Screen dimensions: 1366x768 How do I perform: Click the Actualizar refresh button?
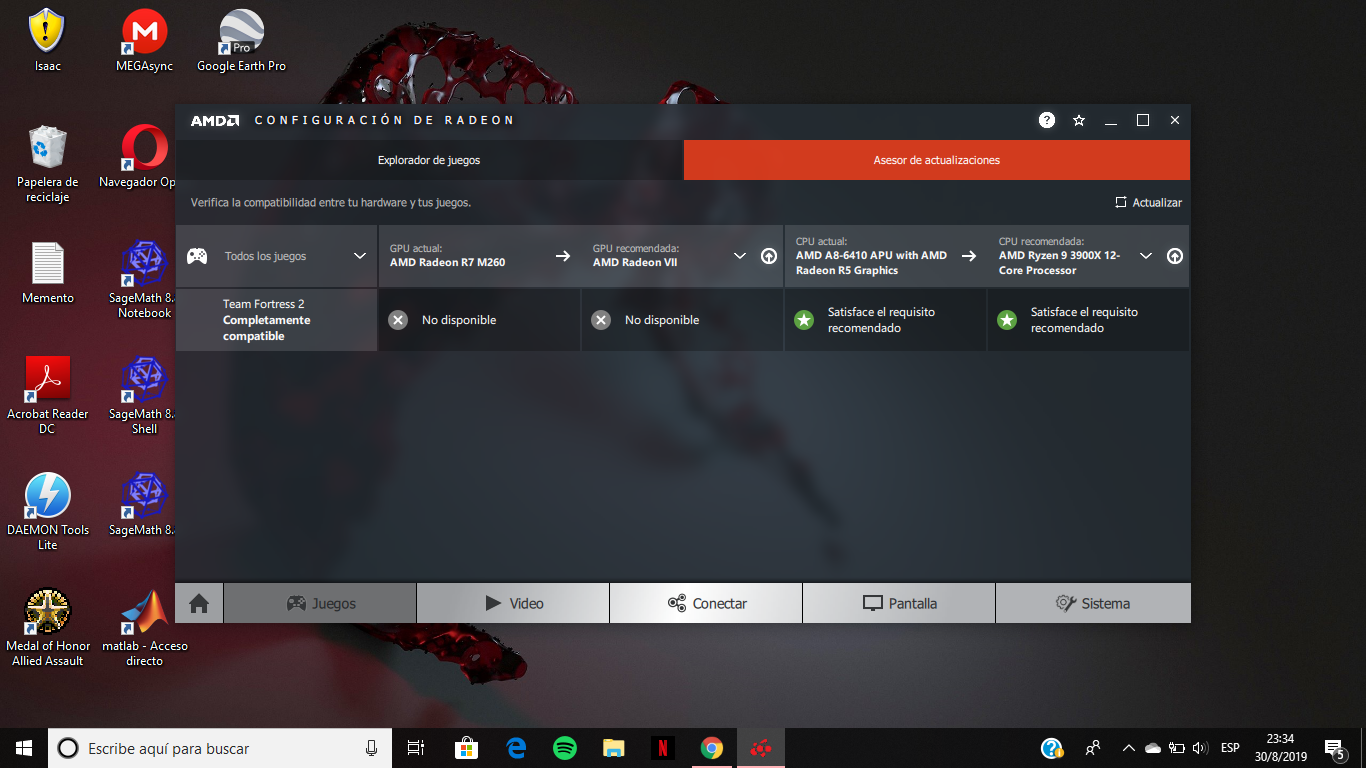pyautogui.click(x=1148, y=202)
